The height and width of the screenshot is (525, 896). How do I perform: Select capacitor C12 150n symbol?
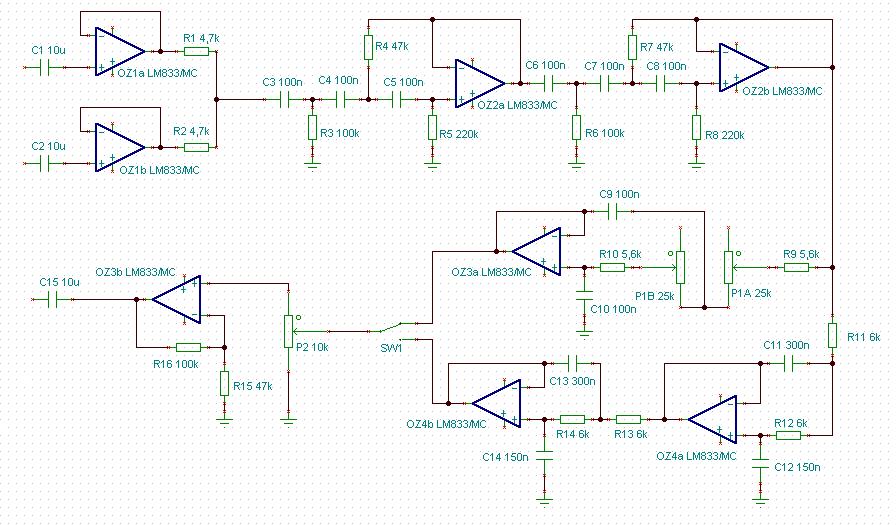(760, 463)
